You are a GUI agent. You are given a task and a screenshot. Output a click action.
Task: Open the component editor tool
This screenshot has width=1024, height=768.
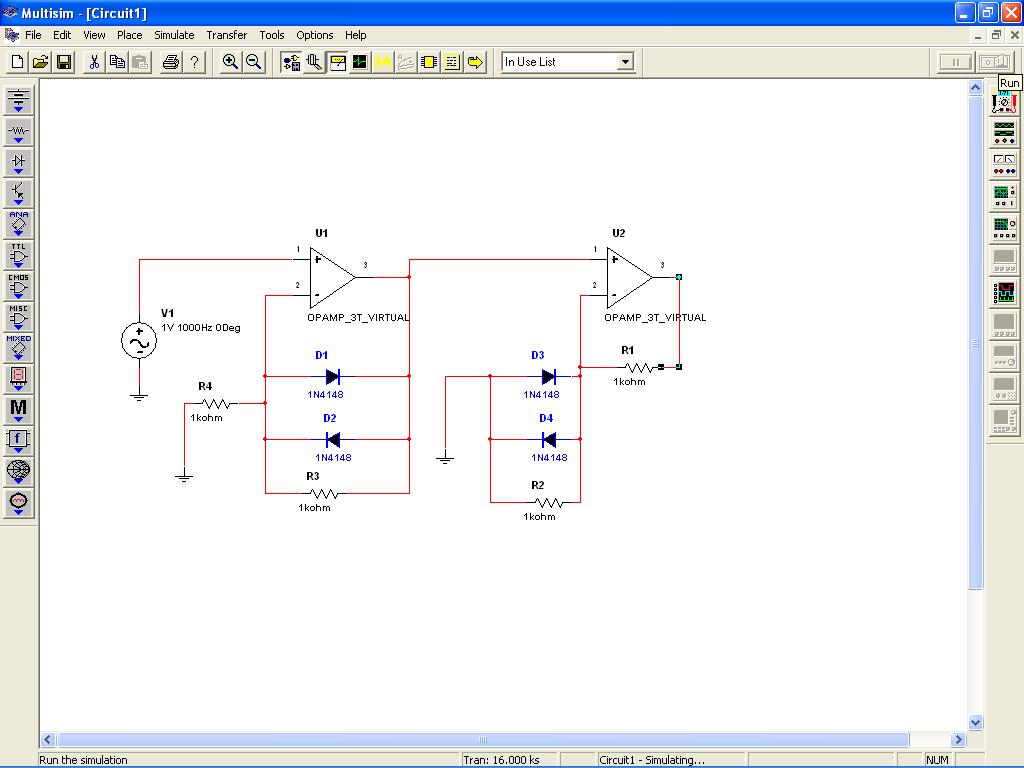314,62
